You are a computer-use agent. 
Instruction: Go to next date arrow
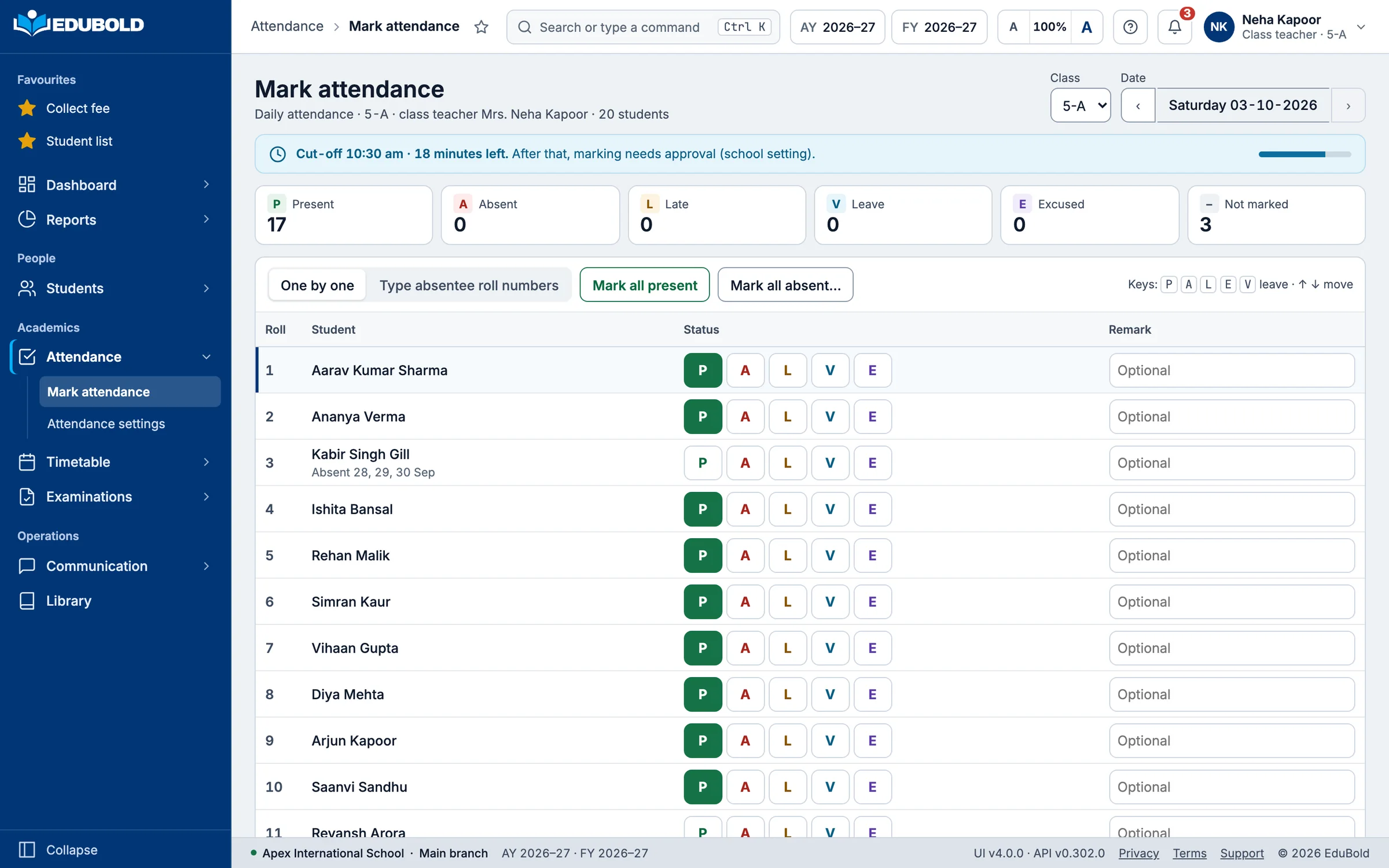click(1348, 105)
